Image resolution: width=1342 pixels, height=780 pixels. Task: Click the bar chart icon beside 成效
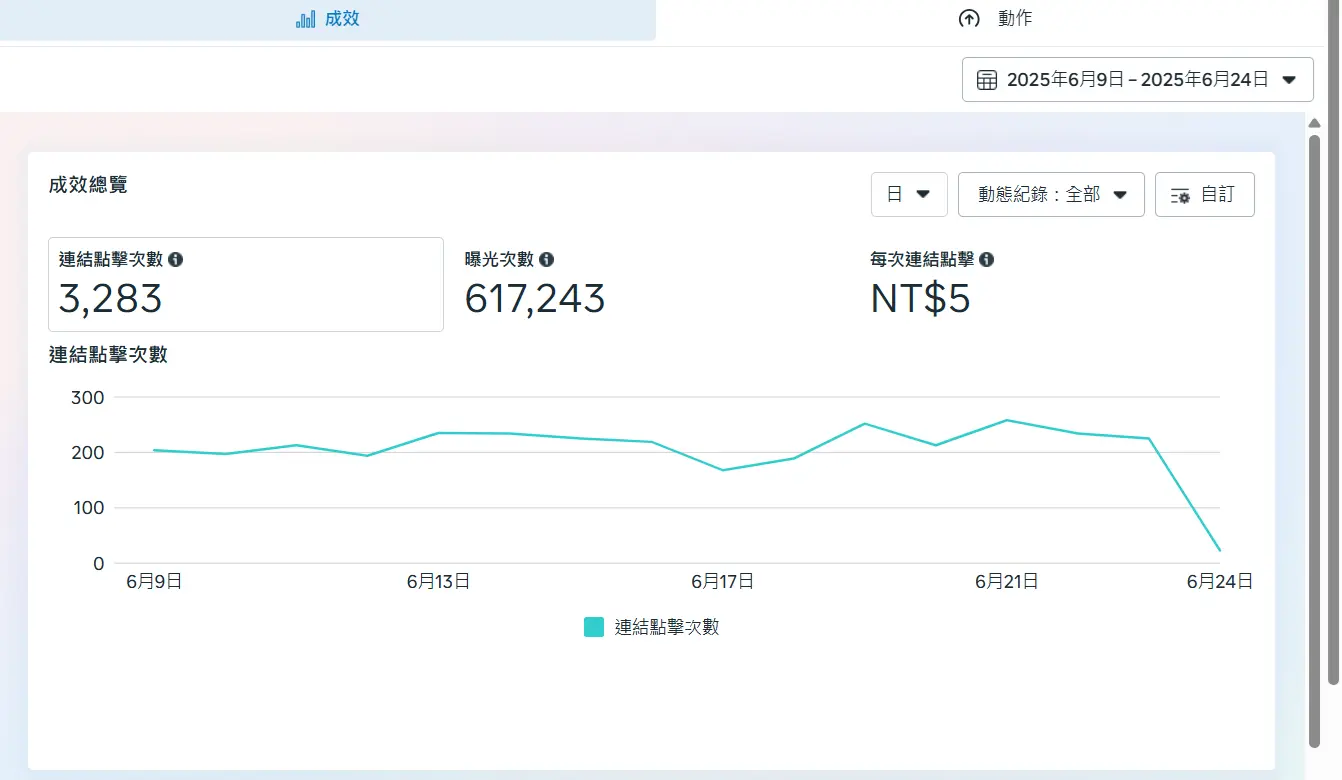pos(305,19)
